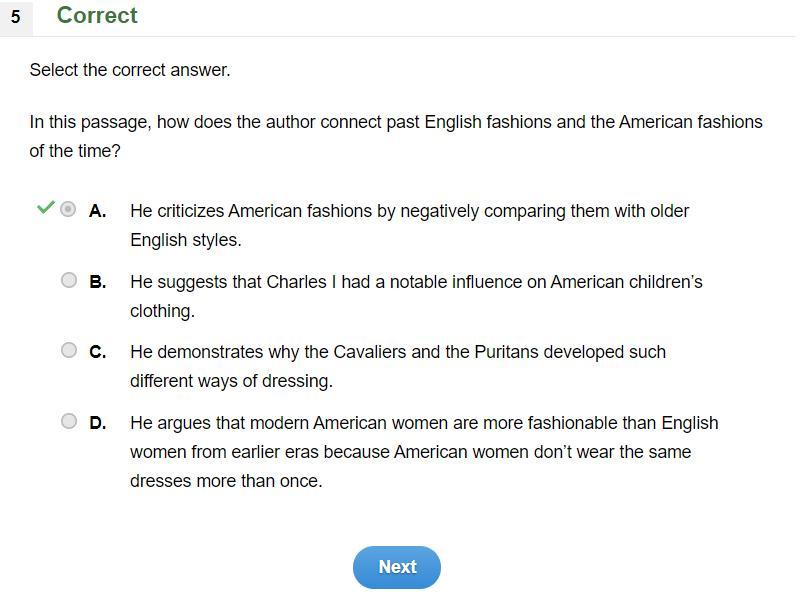The image size is (805, 604).
Task: Click answer text about criticizing American fashions
Action: click(409, 211)
